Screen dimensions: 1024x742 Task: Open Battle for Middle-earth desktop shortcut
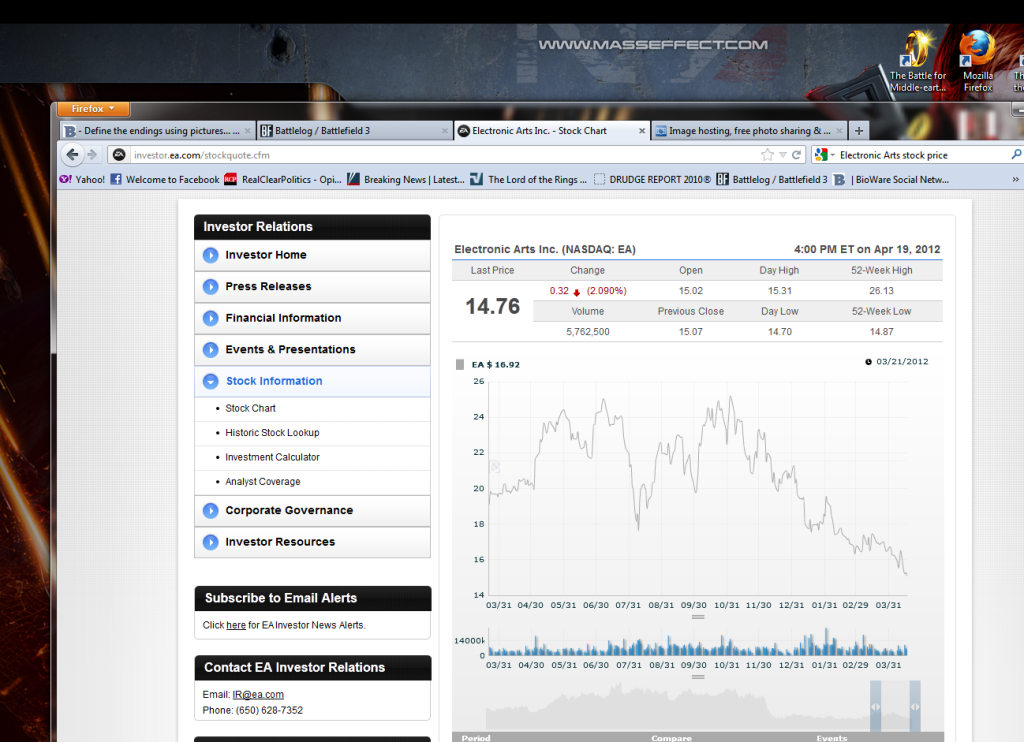[x=917, y=60]
